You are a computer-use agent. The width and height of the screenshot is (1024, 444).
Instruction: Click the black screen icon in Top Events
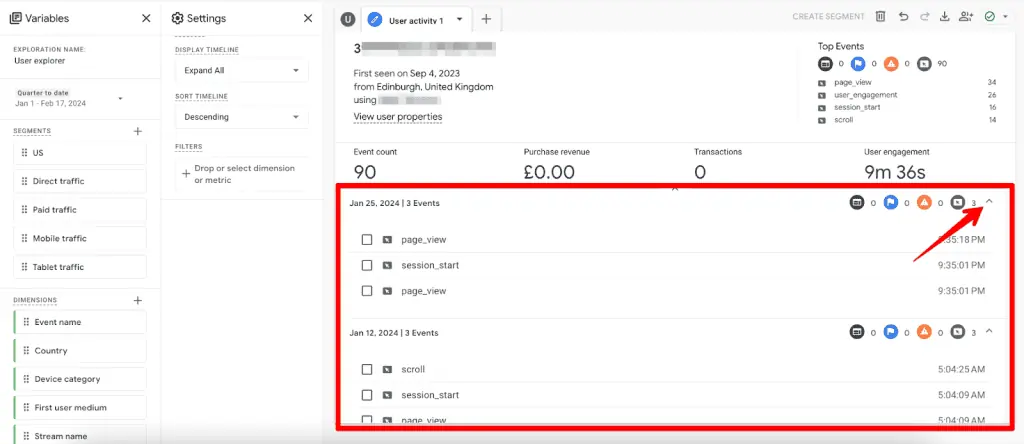[825, 64]
